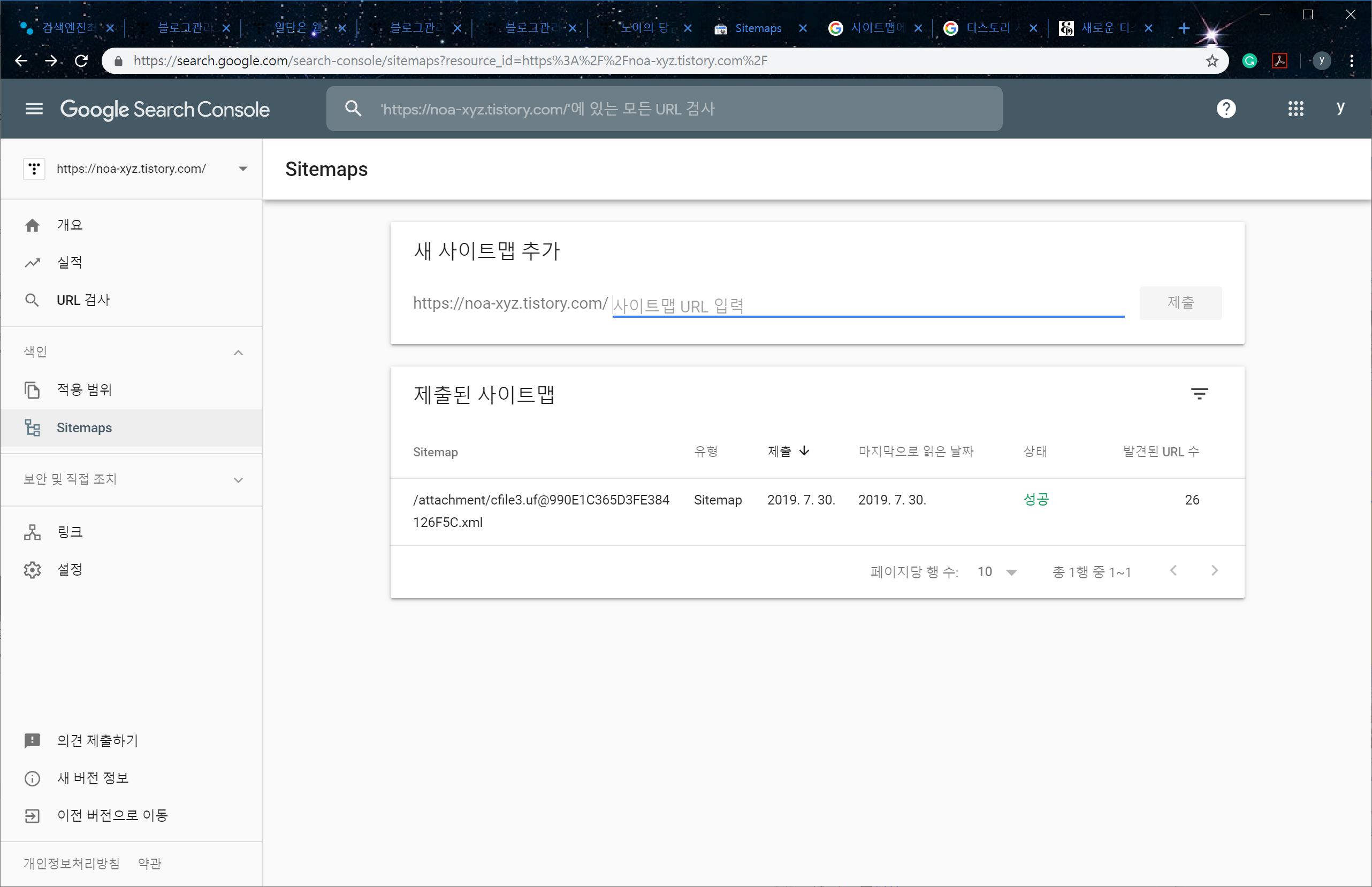Open 개인정보처리방침 link
Image resolution: width=1372 pixels, height=887 pixels.
tap(72, 863)
